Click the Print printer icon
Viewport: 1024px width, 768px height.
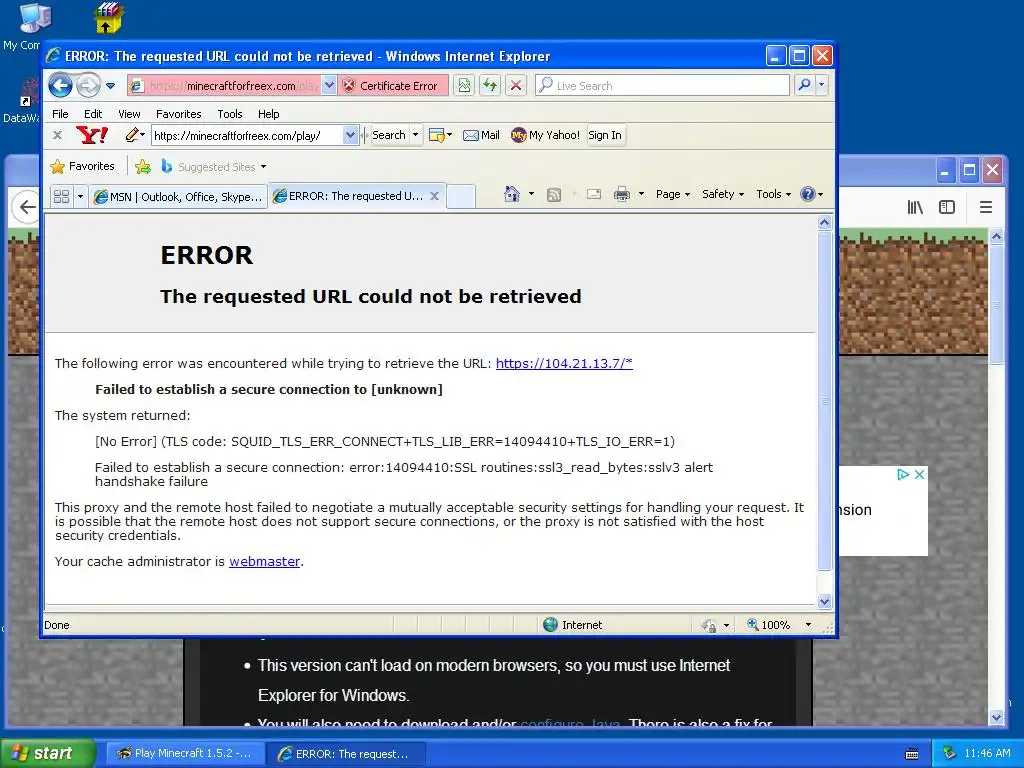point(622,194)
